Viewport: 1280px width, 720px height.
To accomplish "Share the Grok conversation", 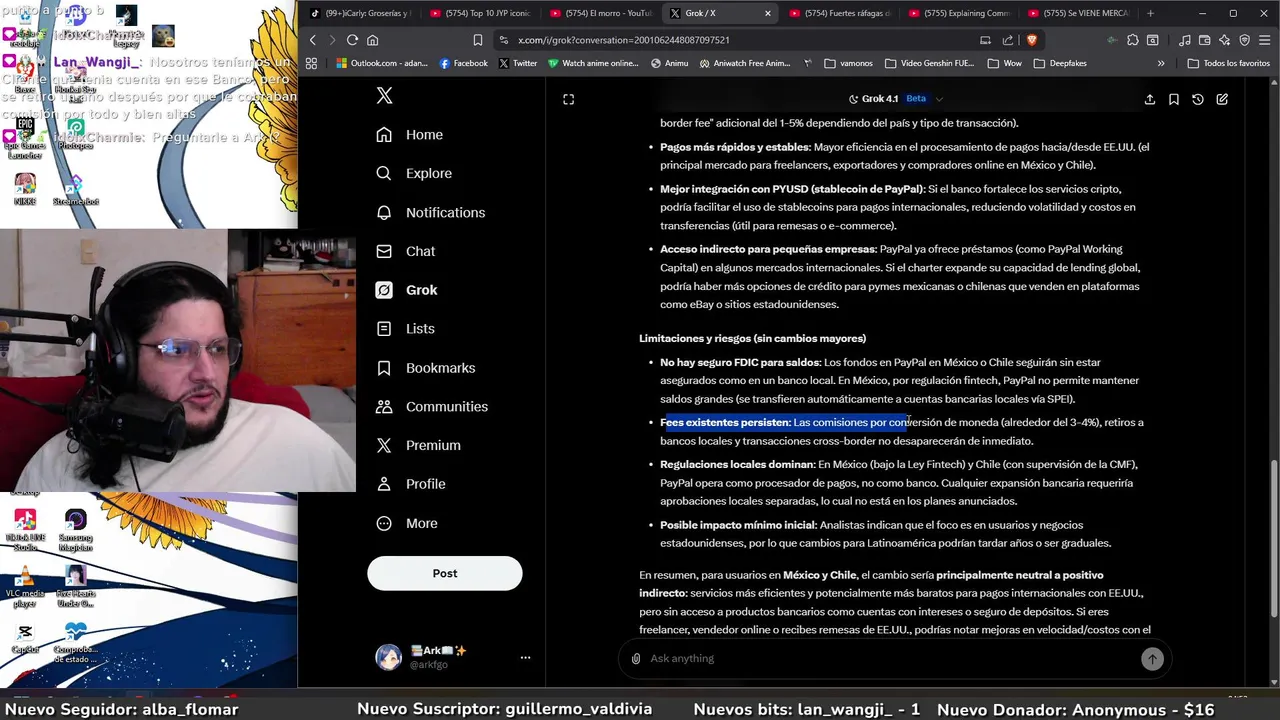I will [1150, 99].
